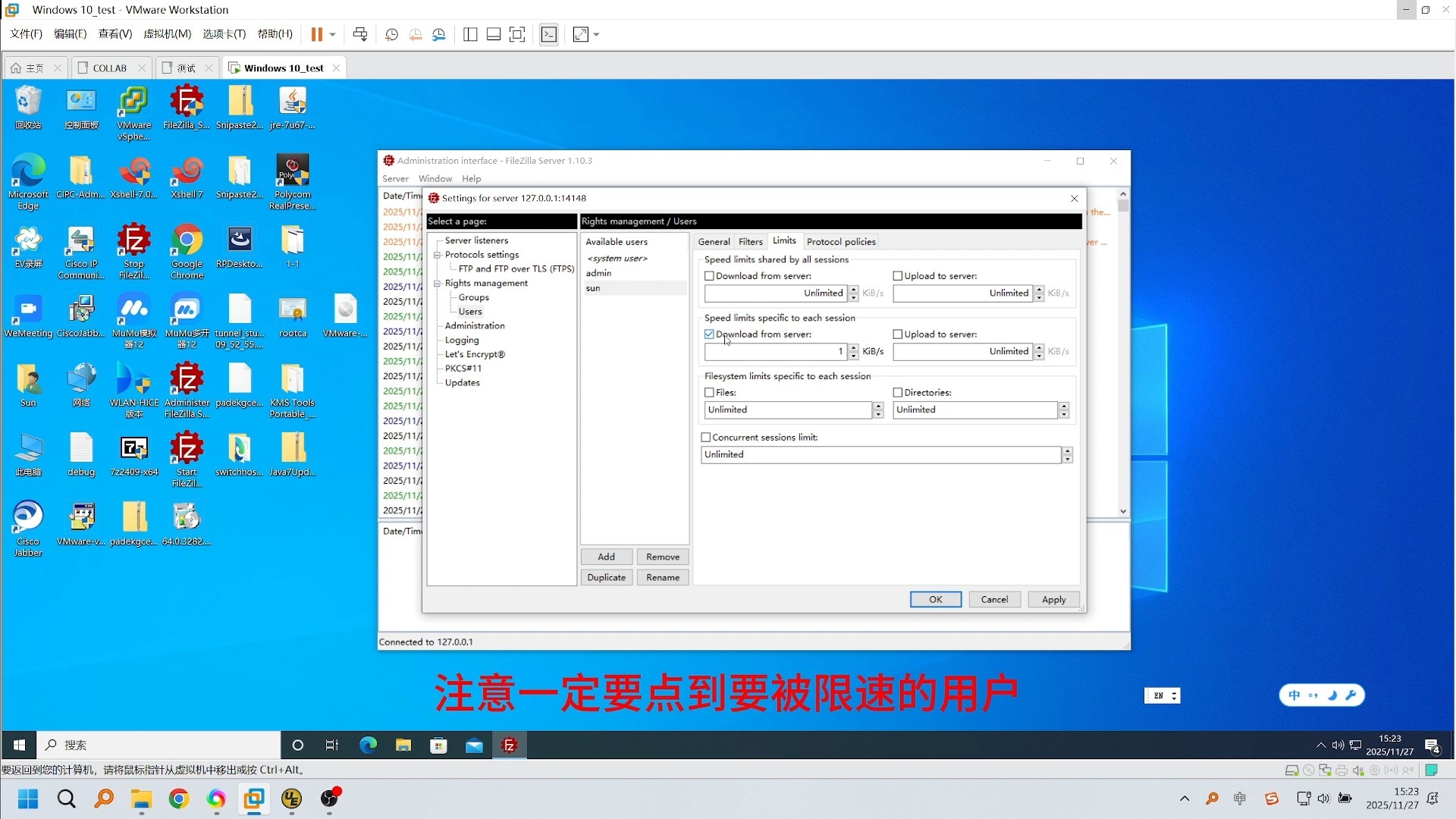Open File Explorer in guest taskbar
This screenshot has width=1456, height=819.
point(403,745)
